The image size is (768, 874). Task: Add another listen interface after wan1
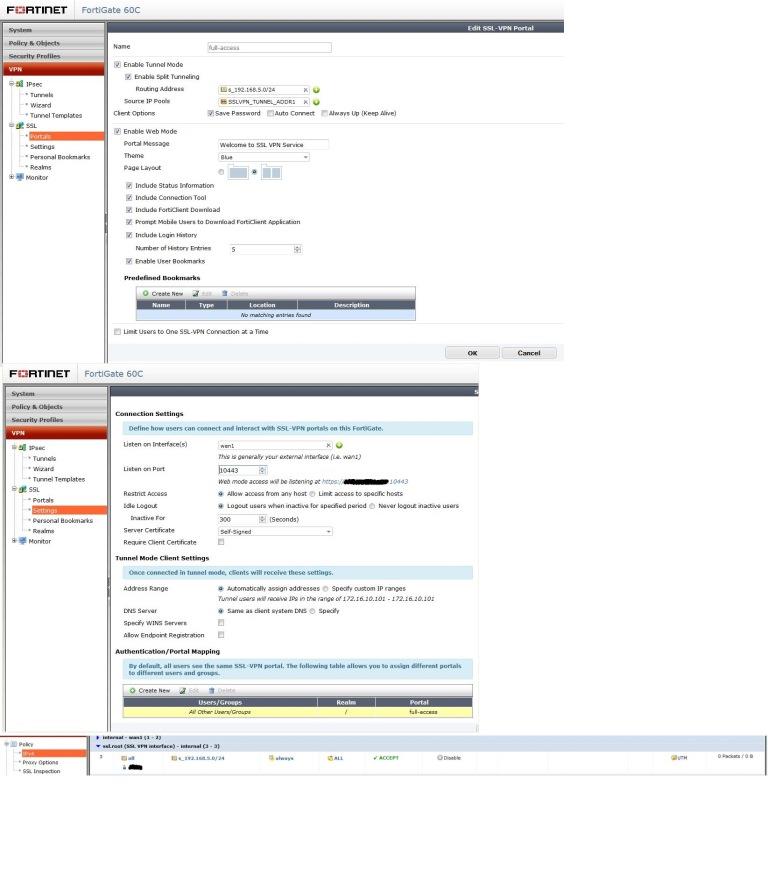tap(339, 445)
